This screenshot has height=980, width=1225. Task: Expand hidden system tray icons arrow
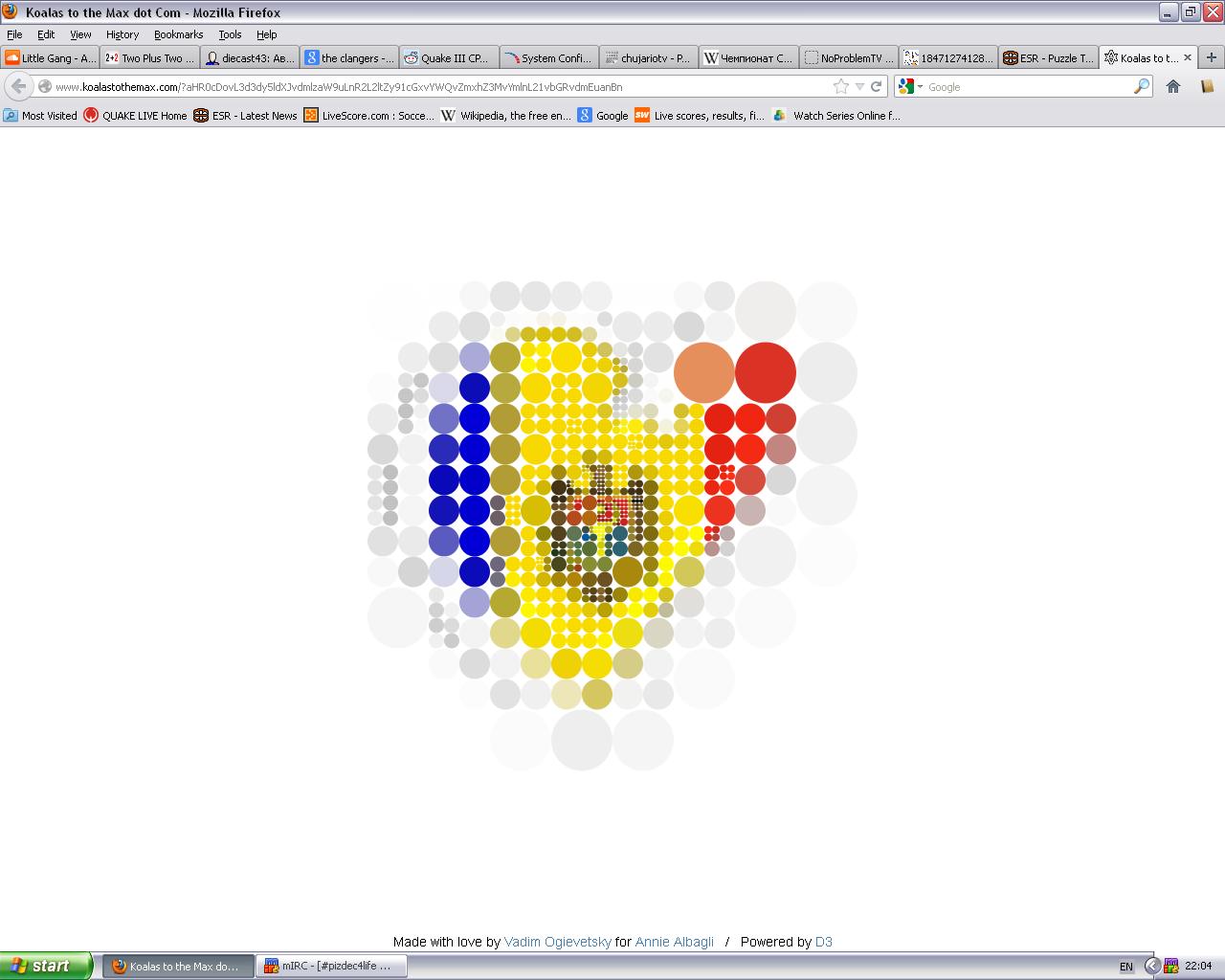click(x=1151, y=966)
